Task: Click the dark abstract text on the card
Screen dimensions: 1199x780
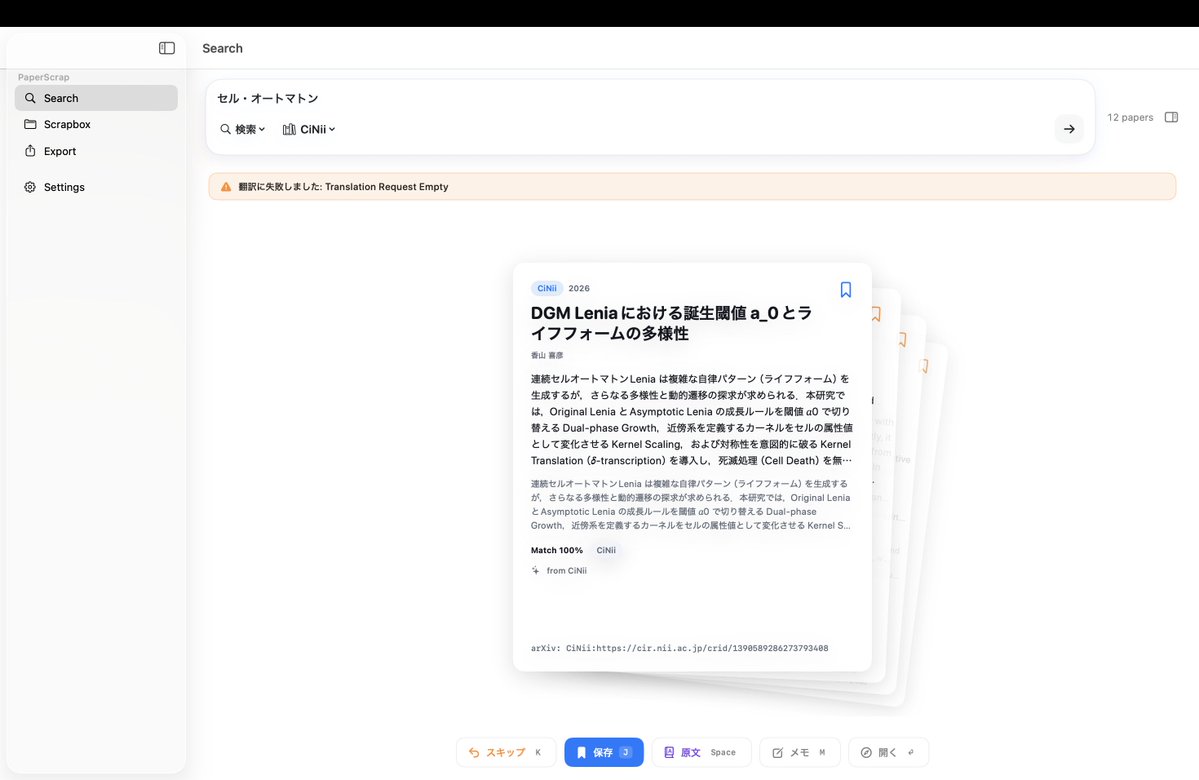Action: point(691,419)
